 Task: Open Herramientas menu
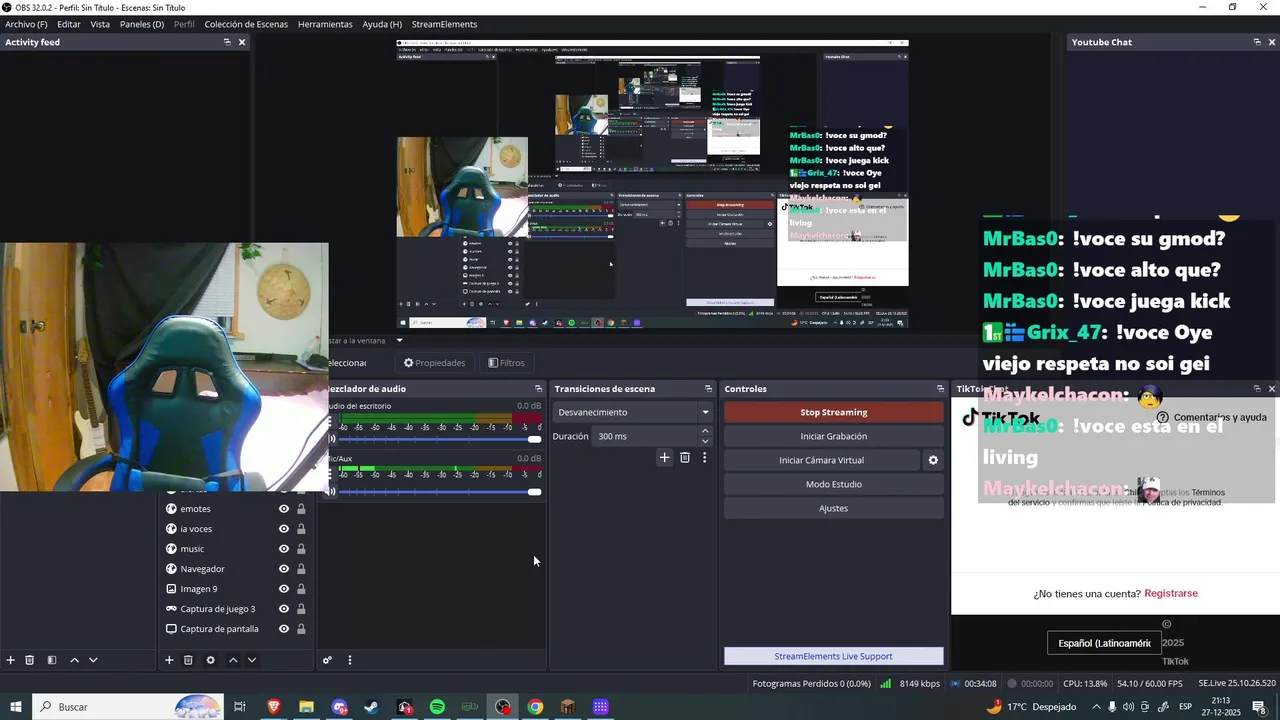(325, 24)
